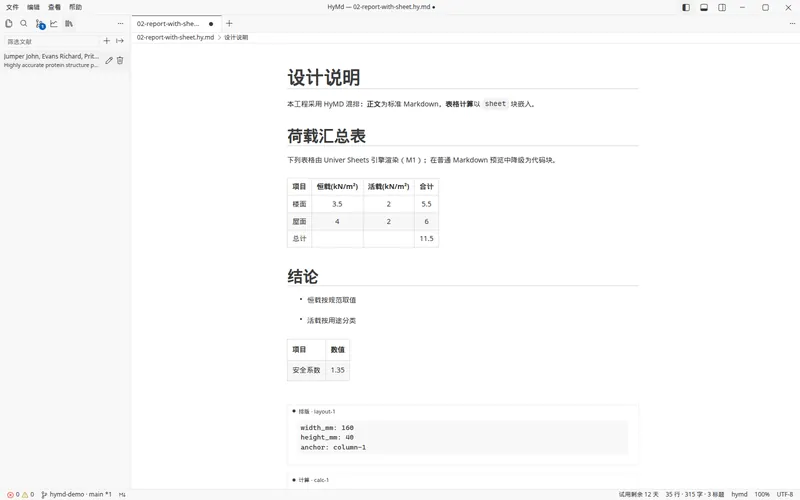Open the search sidebar icon
Image resolution: width=800 pixels, height=500 pixels.
coord(23,23)
